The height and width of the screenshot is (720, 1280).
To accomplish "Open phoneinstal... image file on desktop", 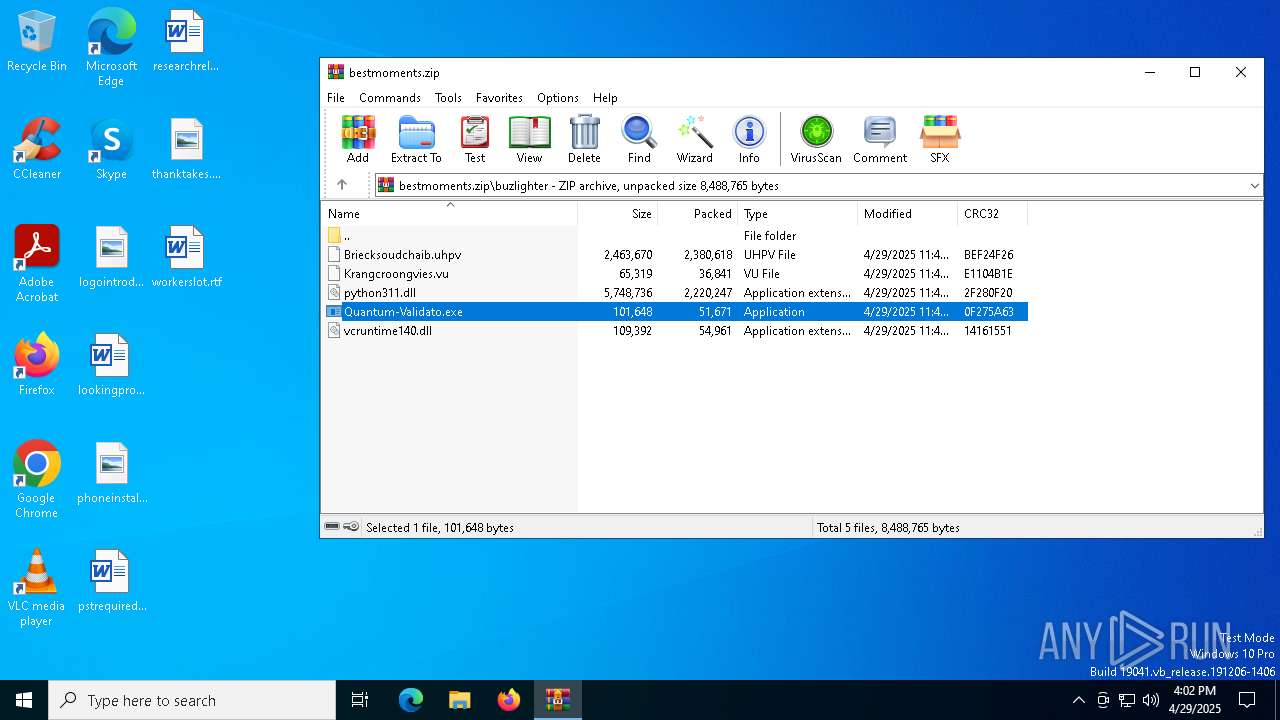I will 112,473.
